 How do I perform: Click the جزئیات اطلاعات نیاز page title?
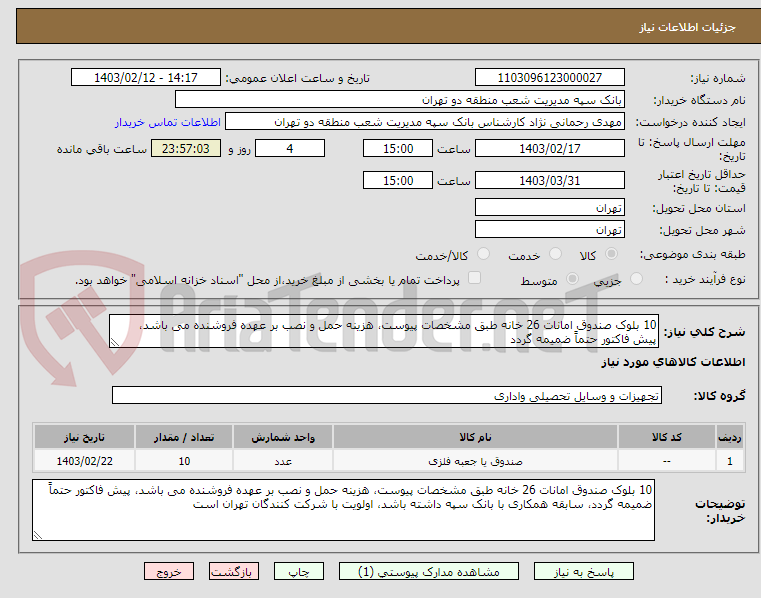click(x=687, y=27)
